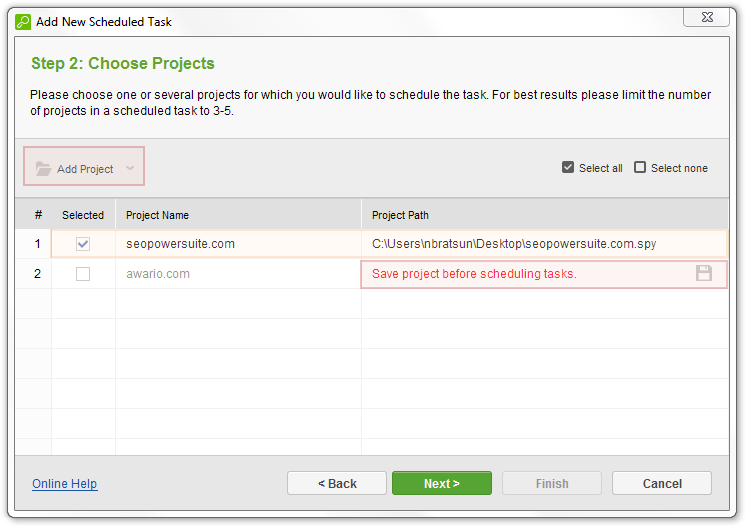
Task: Click the Selected column header
Action: 83,215
